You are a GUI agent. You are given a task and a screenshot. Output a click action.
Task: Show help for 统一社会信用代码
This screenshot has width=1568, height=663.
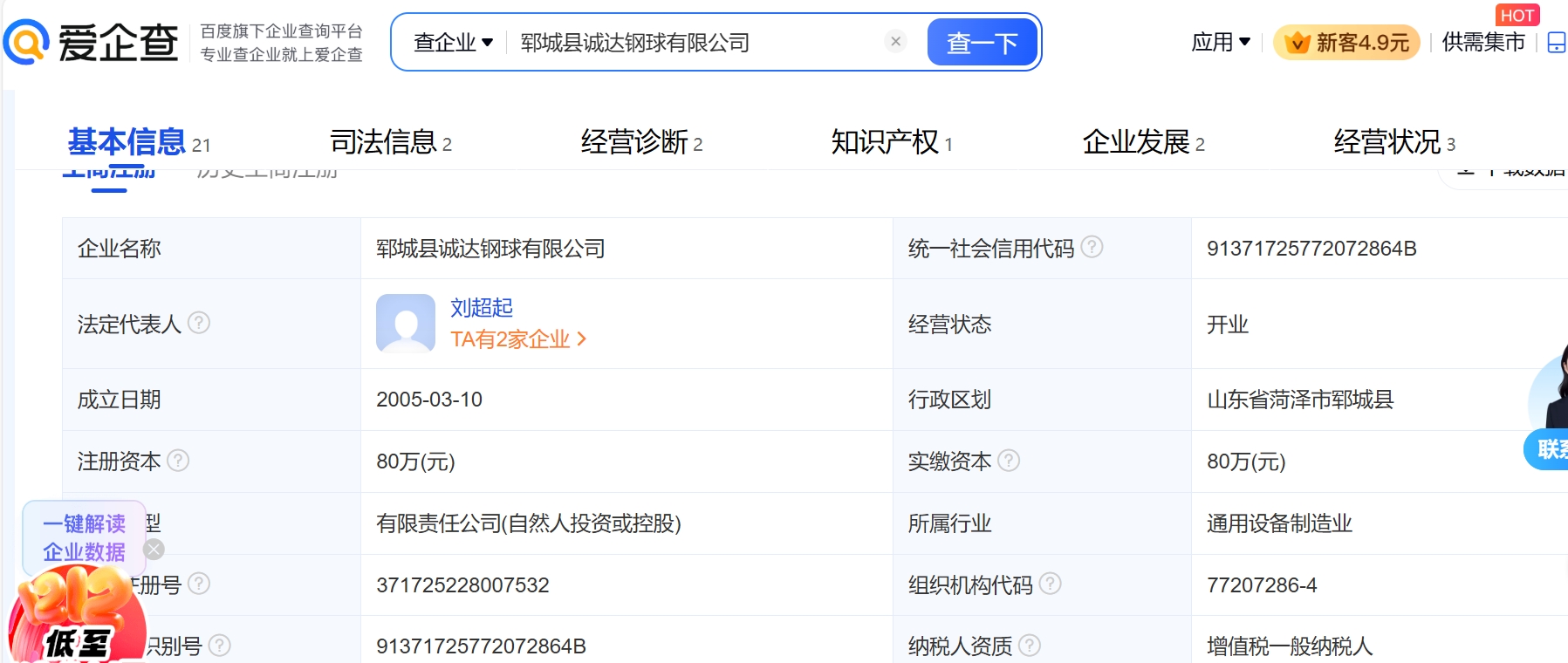coord(1092,247)
